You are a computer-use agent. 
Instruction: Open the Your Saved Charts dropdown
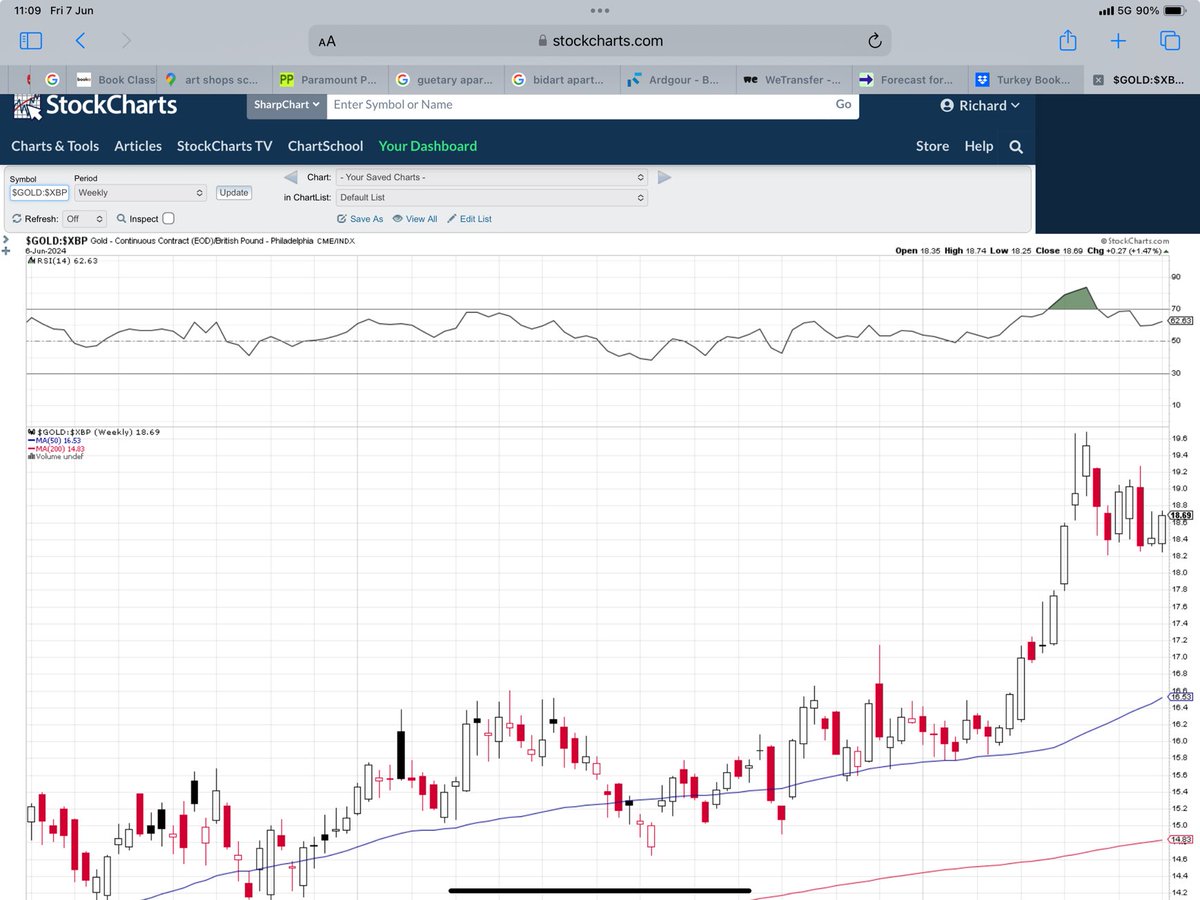(492, 177)
